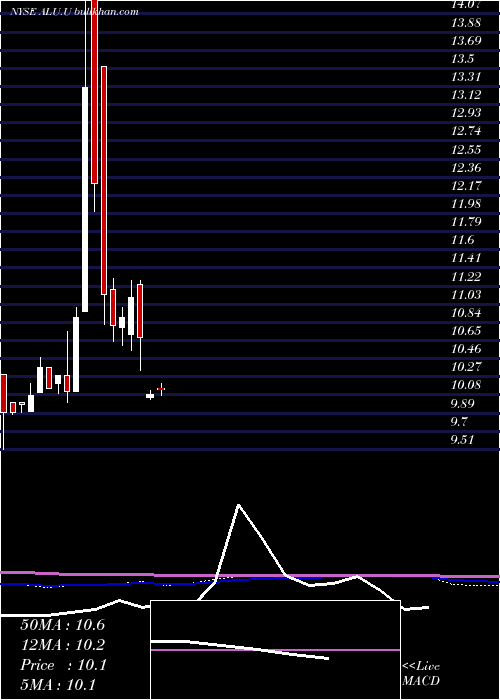Select the 11.98 price axis label

click(x=466, y=204)
